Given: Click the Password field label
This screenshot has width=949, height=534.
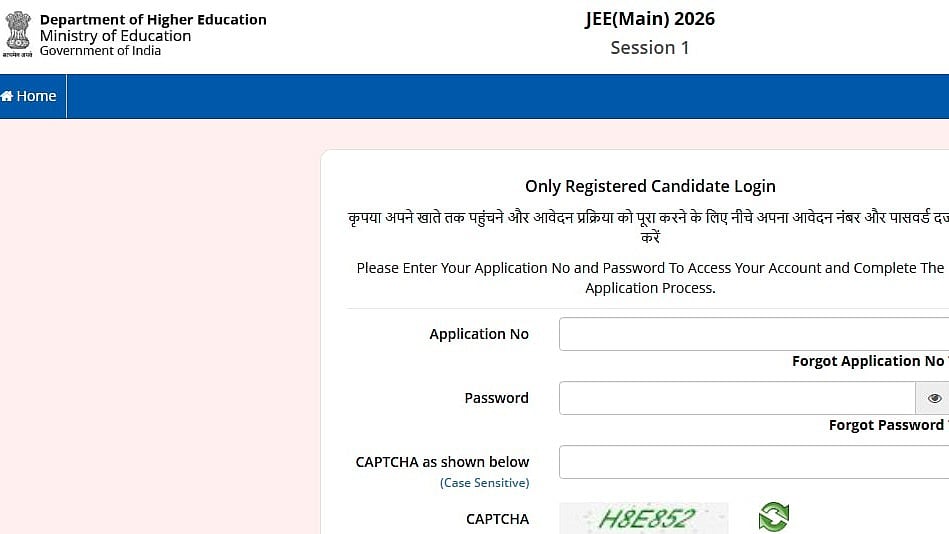Looking at the screenshot, I should [x=496, y=398].
